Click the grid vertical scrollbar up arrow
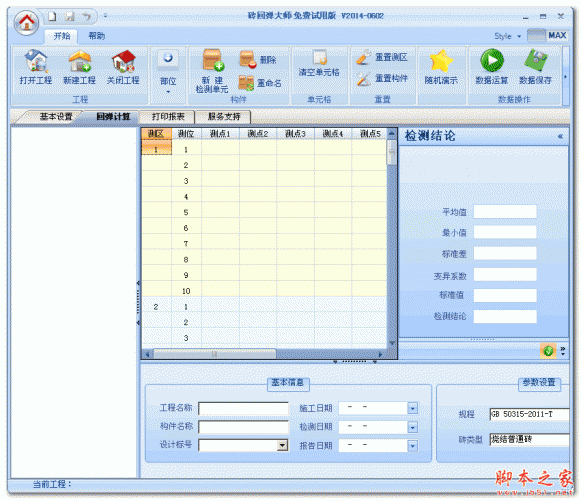This screenshot has width=581, height=500. coord(391,133)
